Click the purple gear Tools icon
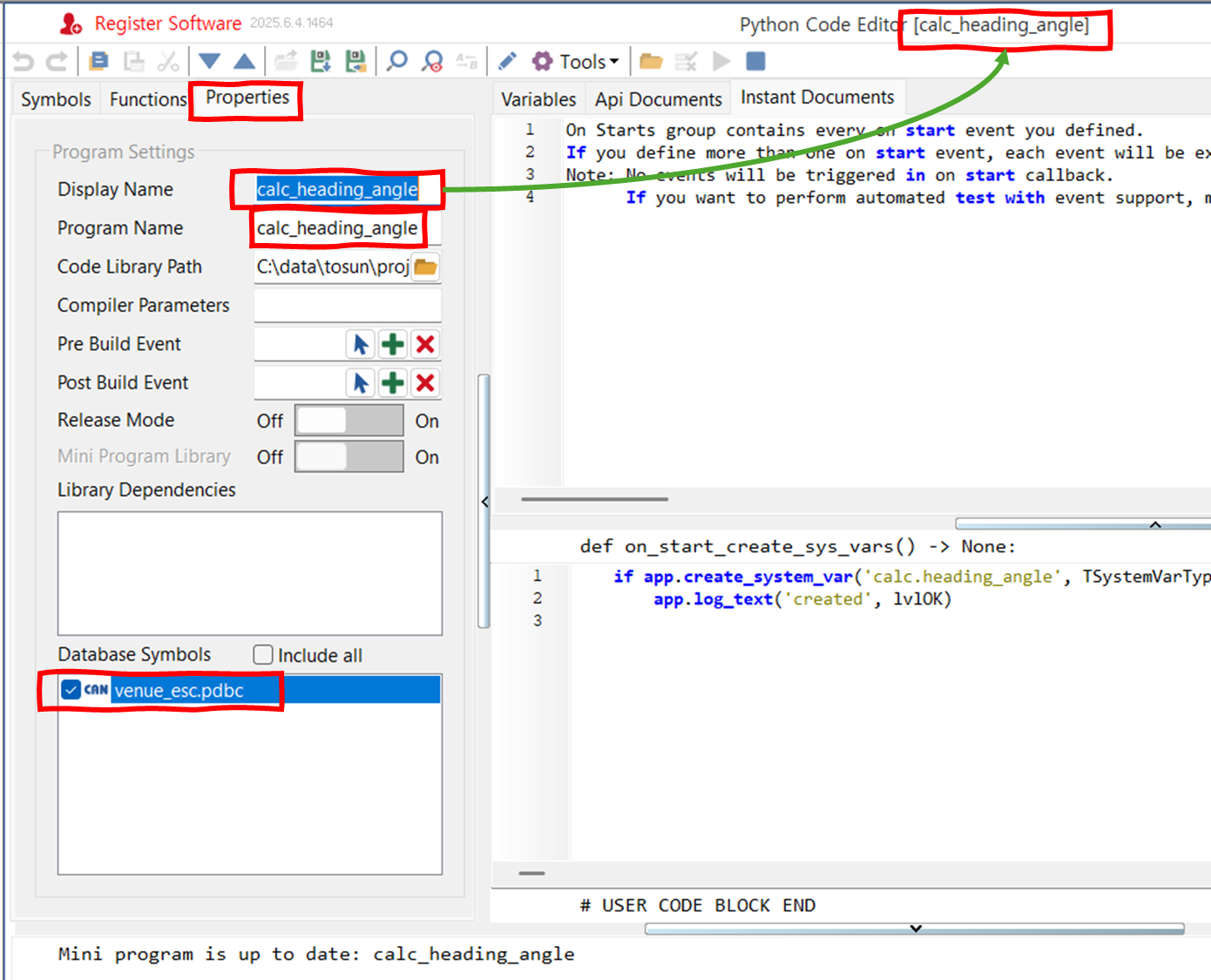 pyautogui.click(x=543, y=61)
